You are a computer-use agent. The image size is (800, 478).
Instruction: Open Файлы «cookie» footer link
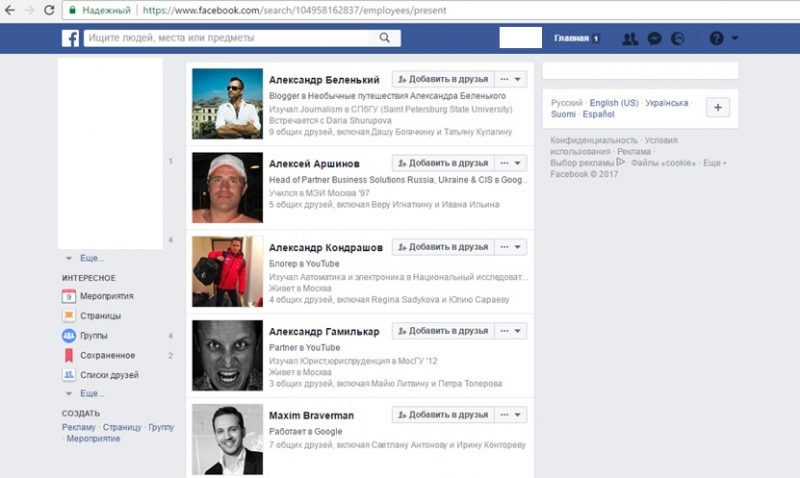point(663,163)
